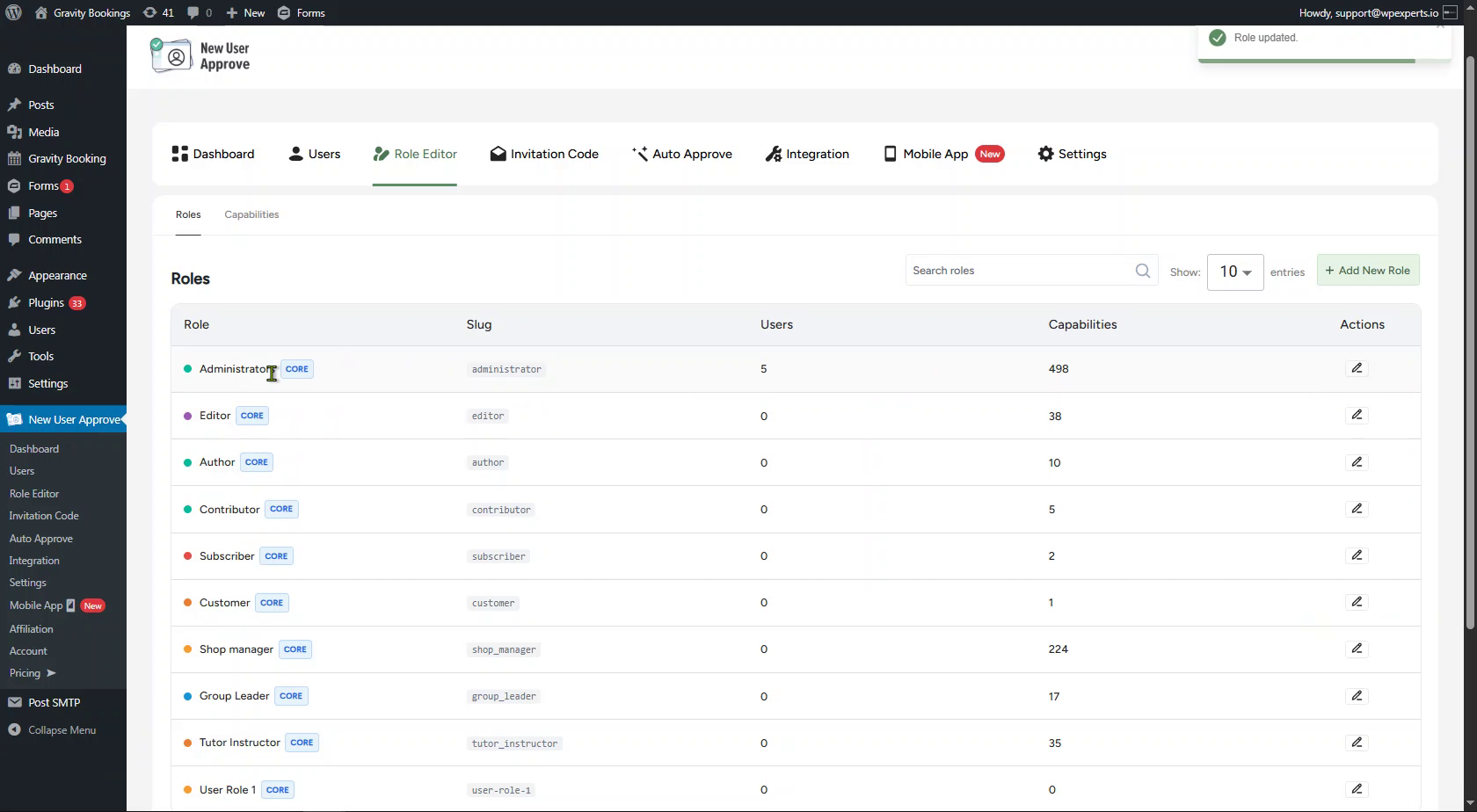The image size is (1477, 812).
Task: Click the New User Approve logo
Action: [200, 56]
